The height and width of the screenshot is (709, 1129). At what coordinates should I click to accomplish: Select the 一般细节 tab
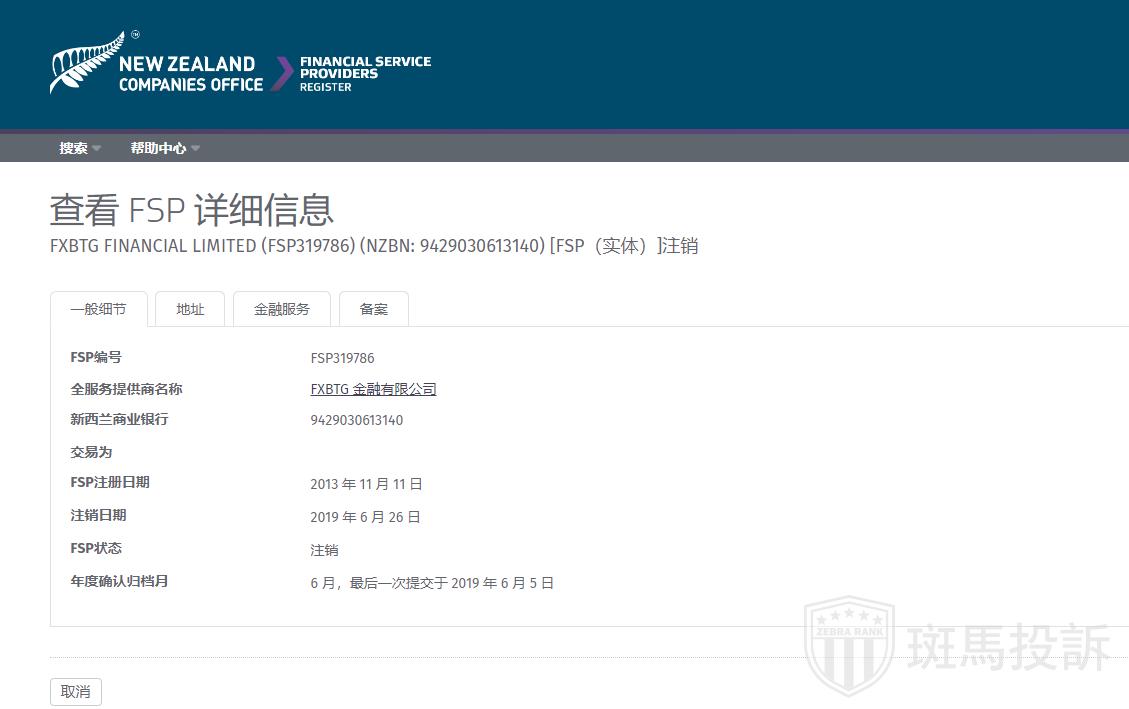tap(99, 310)
